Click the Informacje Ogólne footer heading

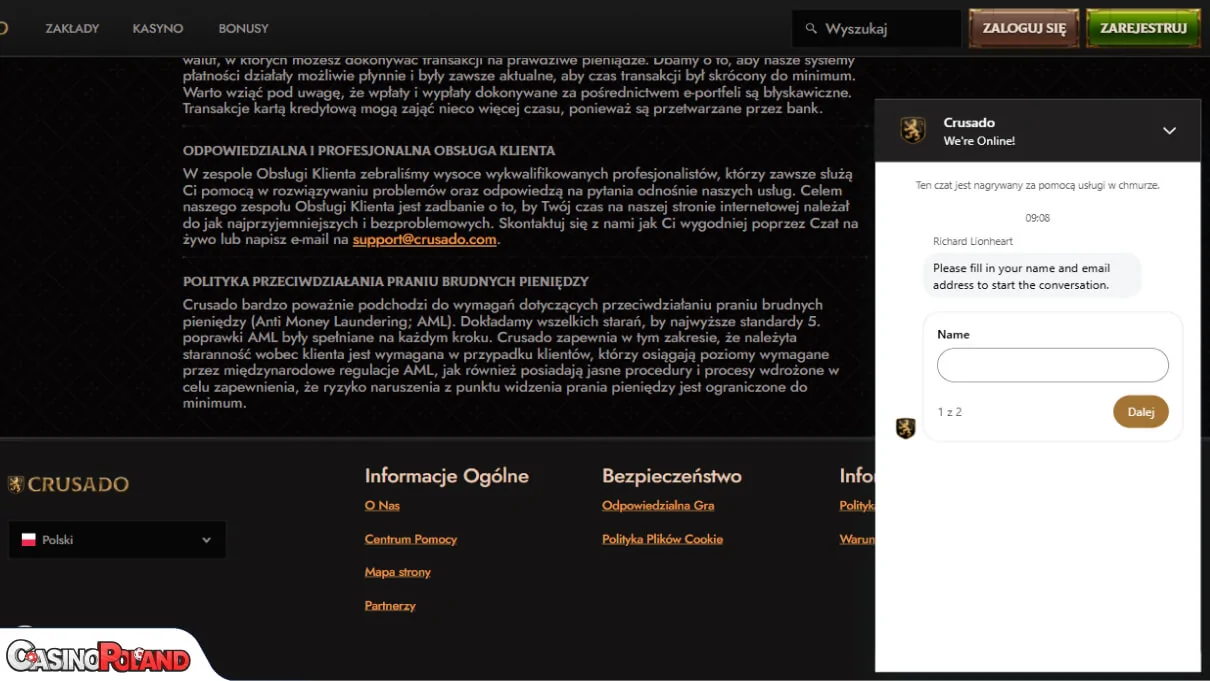[x=447, y=476]
